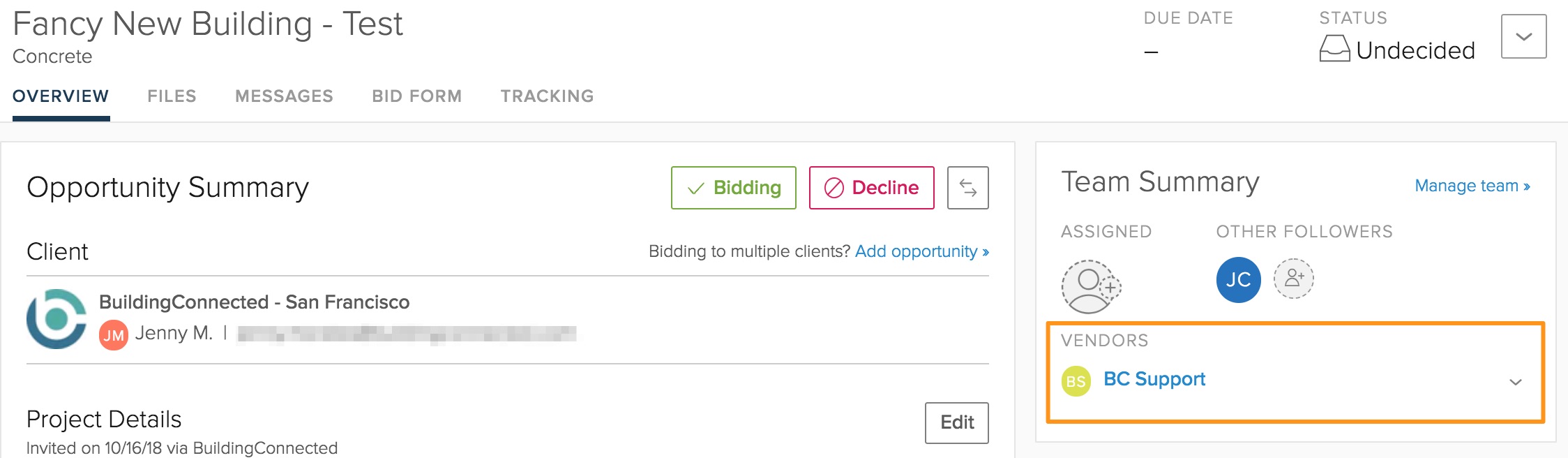
Task: Switch to the Files tab
Action: tap(172, 96)
